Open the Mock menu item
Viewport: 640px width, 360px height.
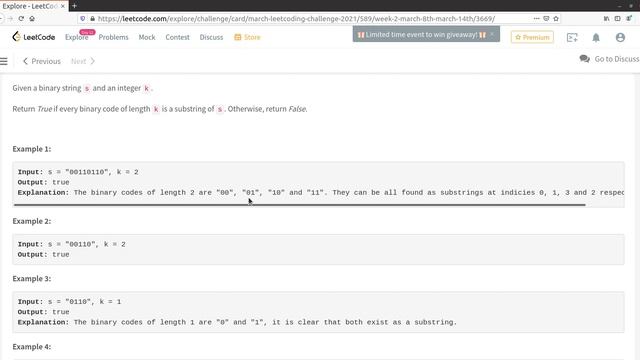tap(147, 37)
